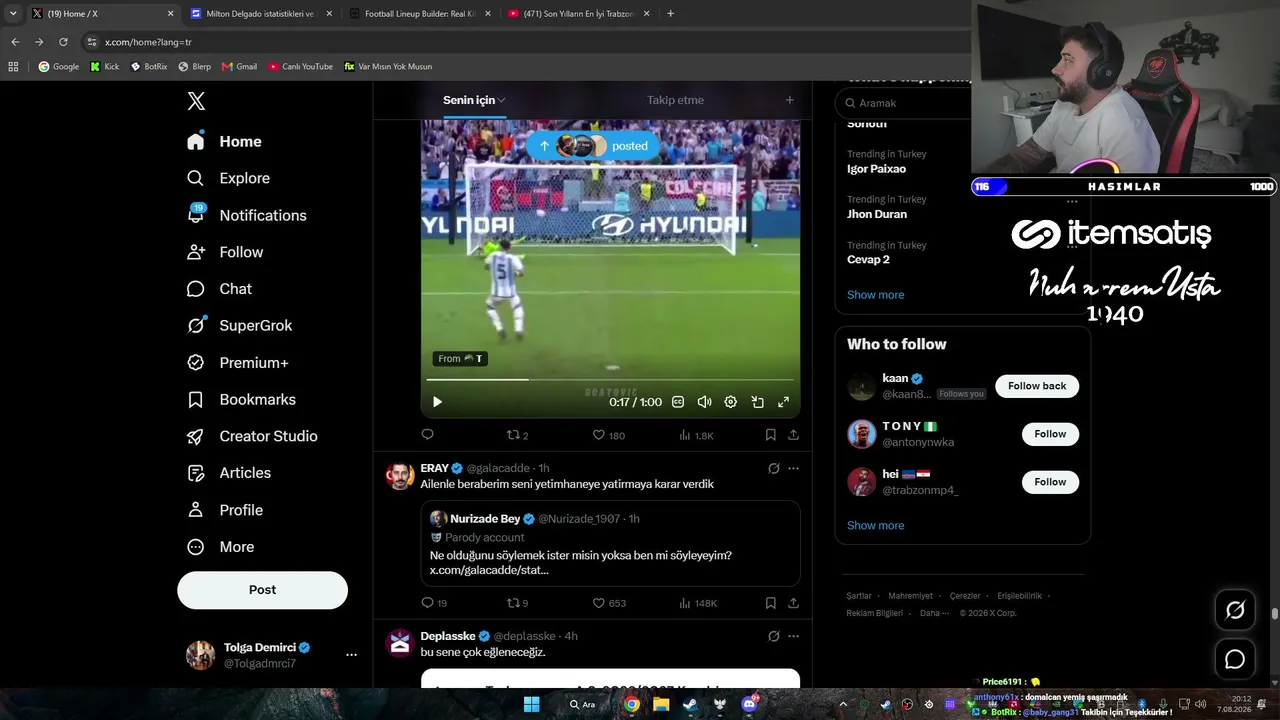
Task: Open the floating Grok button
Action: tap(1235, 610)
